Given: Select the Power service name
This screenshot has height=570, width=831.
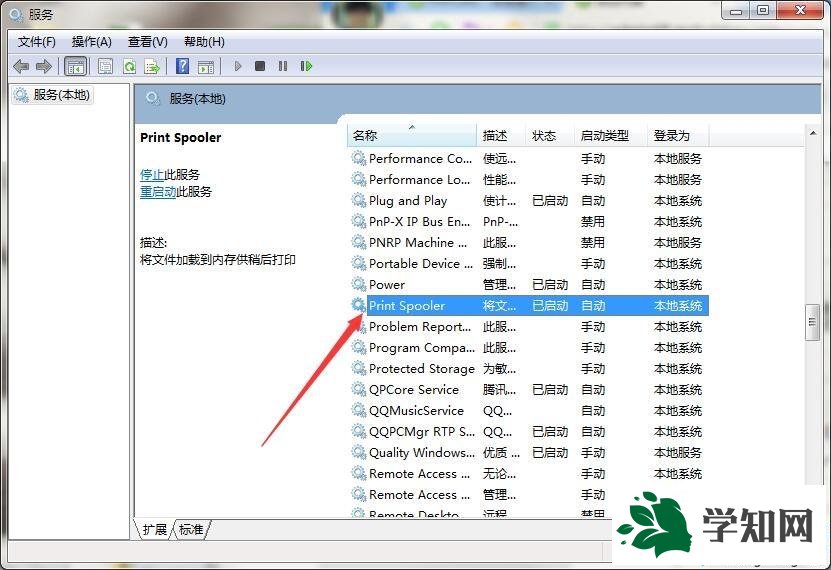Looking at the screenshot, I should coord(387,284).
